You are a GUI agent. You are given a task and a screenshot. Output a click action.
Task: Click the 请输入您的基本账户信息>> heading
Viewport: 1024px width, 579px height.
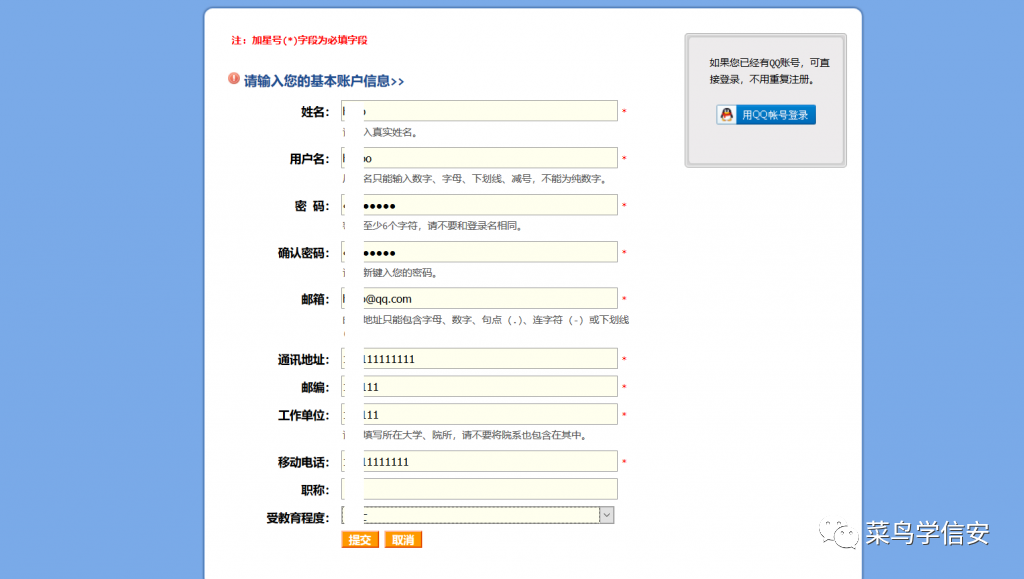324,81
